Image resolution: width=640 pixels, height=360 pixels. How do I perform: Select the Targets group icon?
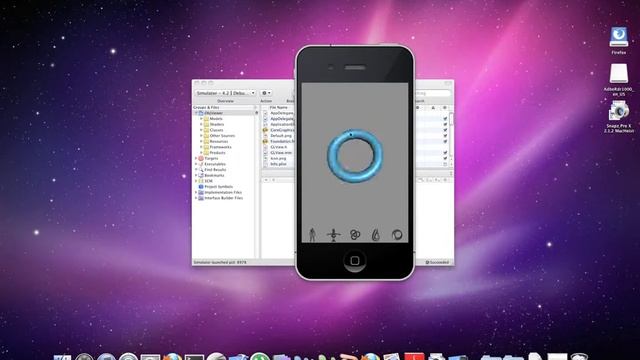(x=201, y=158)
